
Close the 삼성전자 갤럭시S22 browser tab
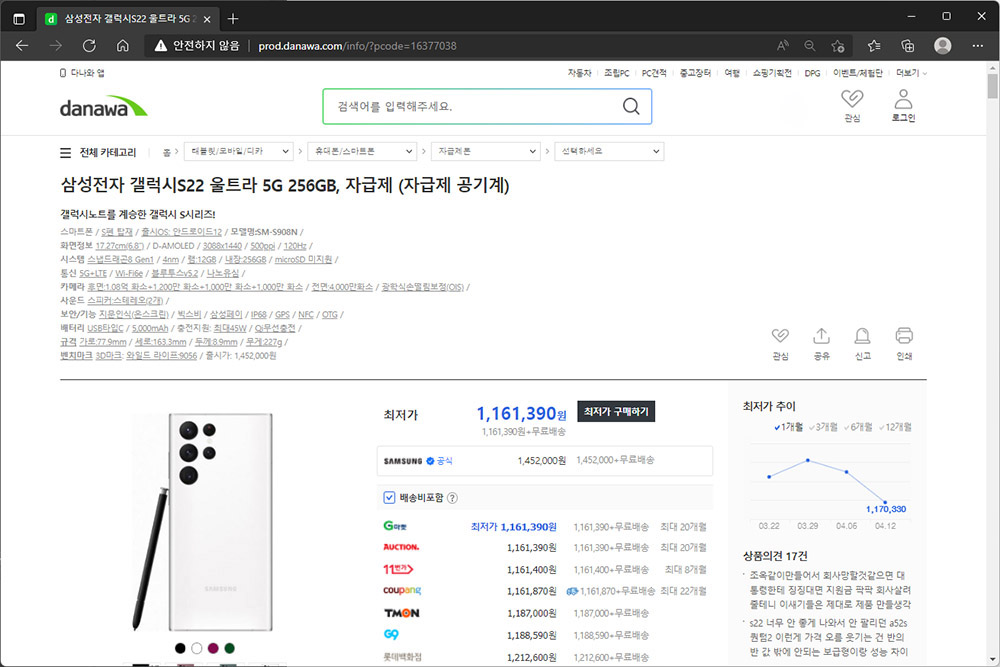point(207,19)
